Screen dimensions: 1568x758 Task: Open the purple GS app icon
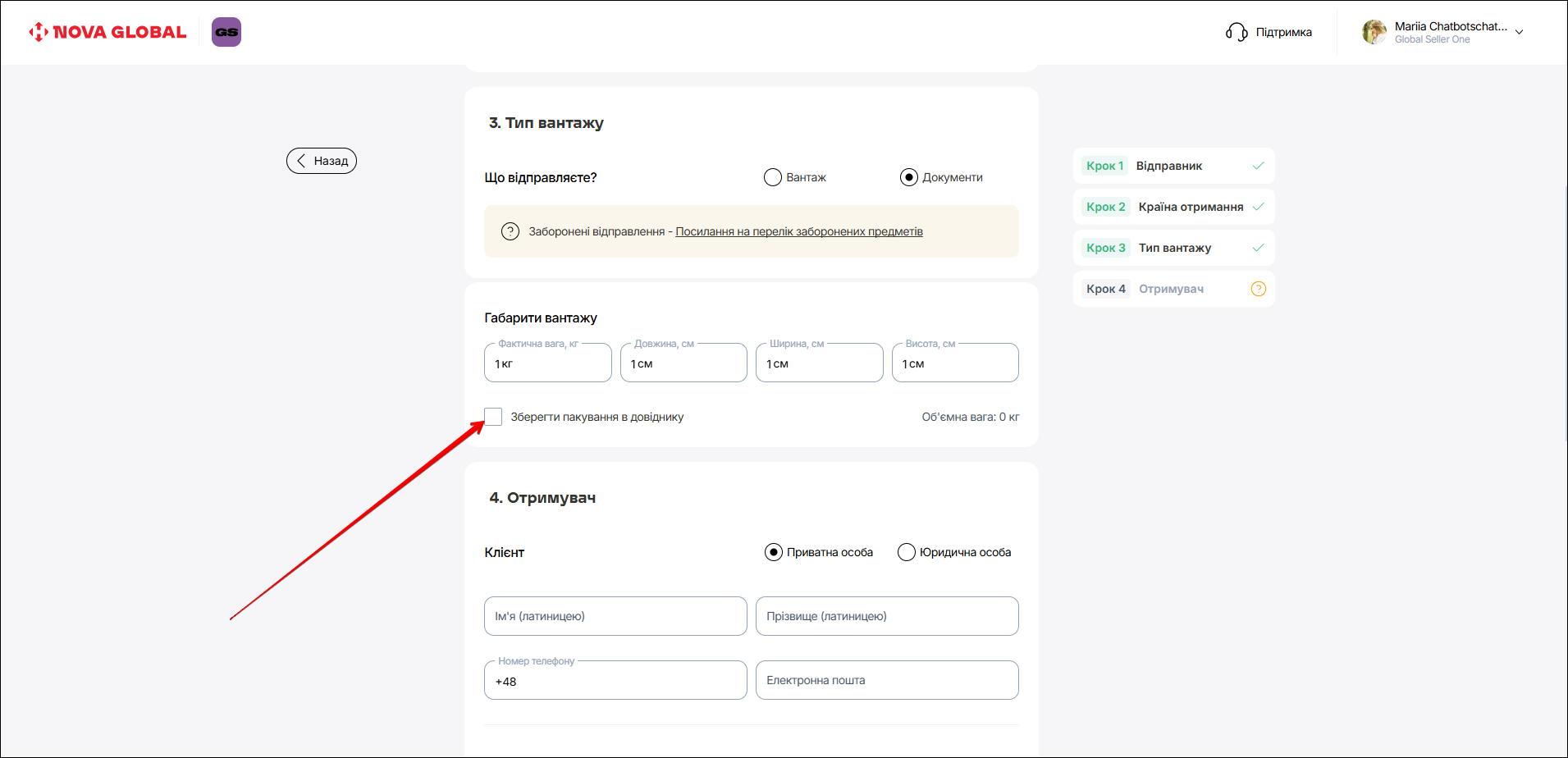(226, 32)
